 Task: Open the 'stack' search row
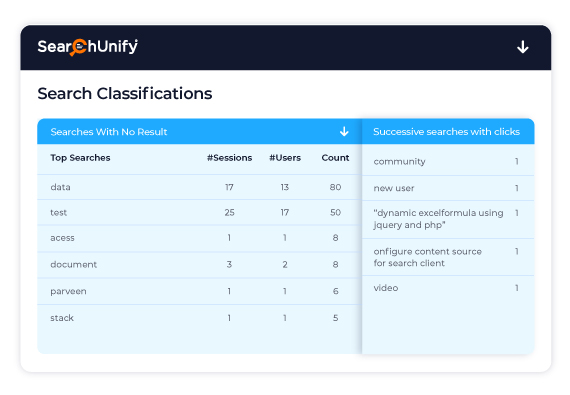tap(199, 318)
